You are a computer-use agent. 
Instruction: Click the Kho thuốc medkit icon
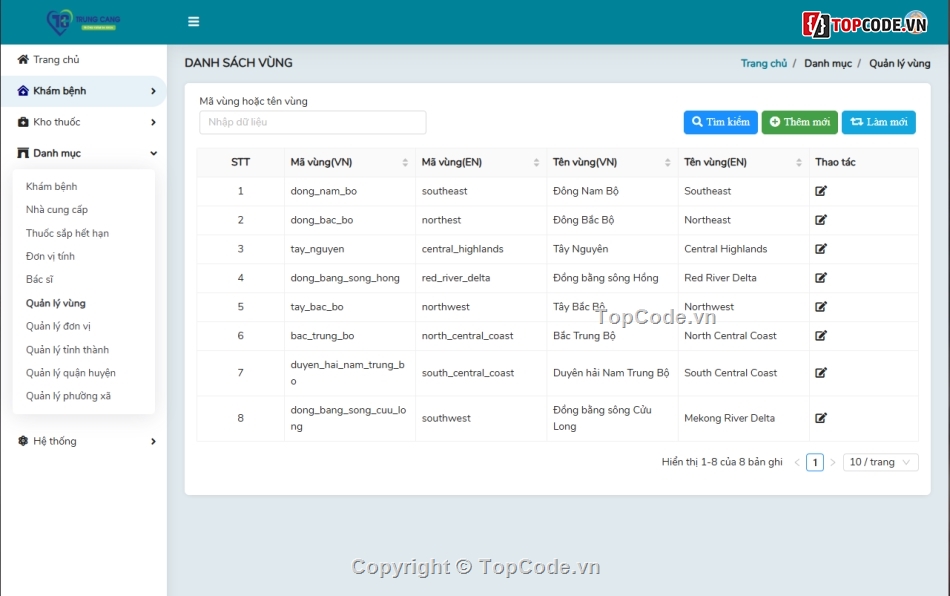[x=23, y=122]
